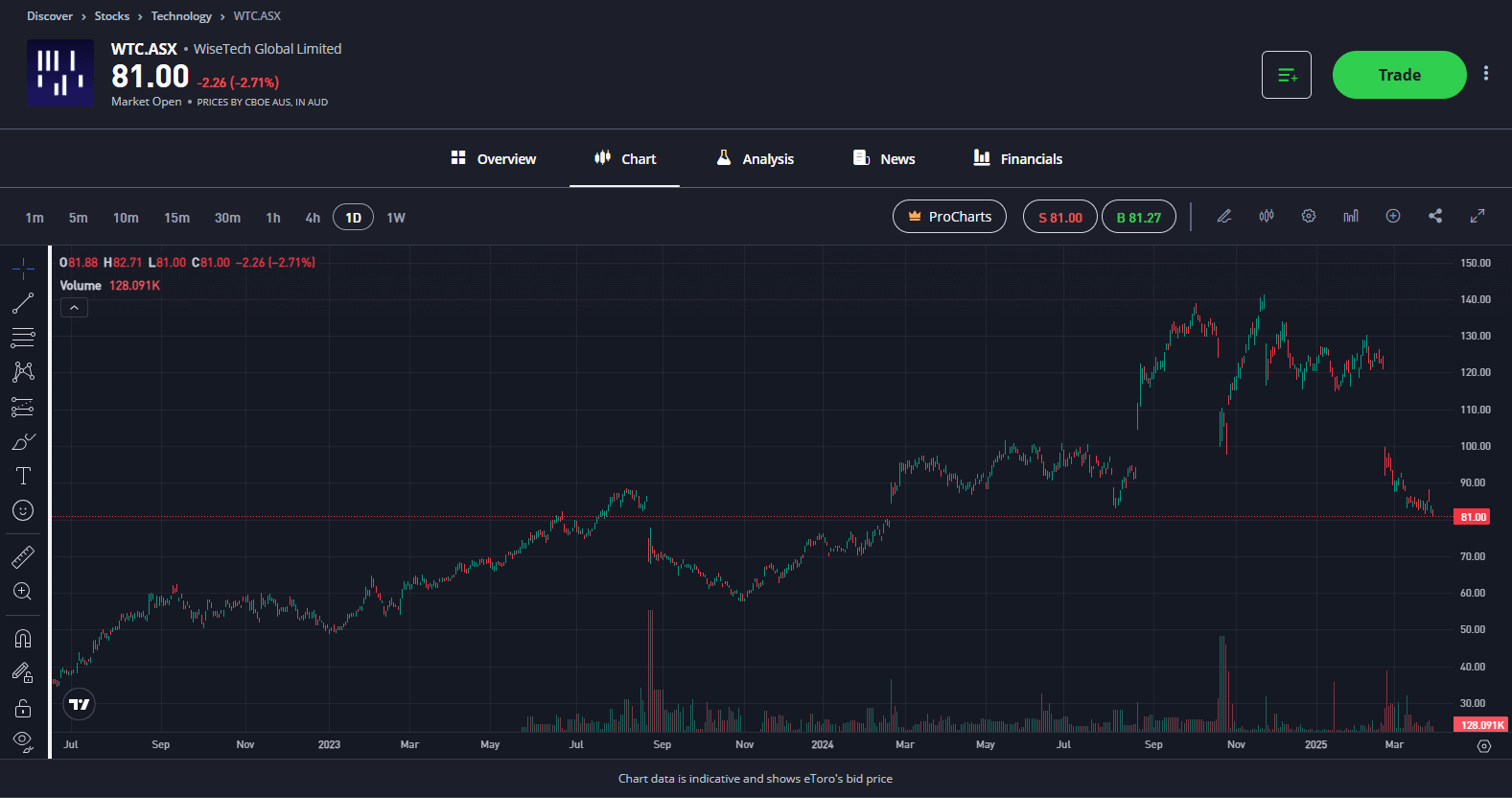Select the 15m timeframe

[x=176, y=218]
